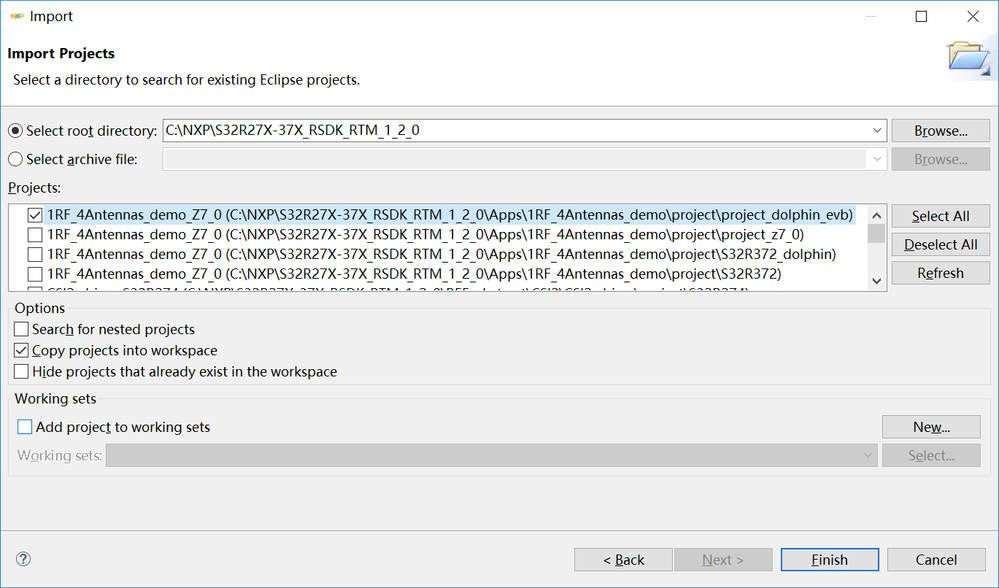Uncheck the project_dolphin_evb project entry
Viewport: 999px width, 588px height.
(x=35, y=215)
